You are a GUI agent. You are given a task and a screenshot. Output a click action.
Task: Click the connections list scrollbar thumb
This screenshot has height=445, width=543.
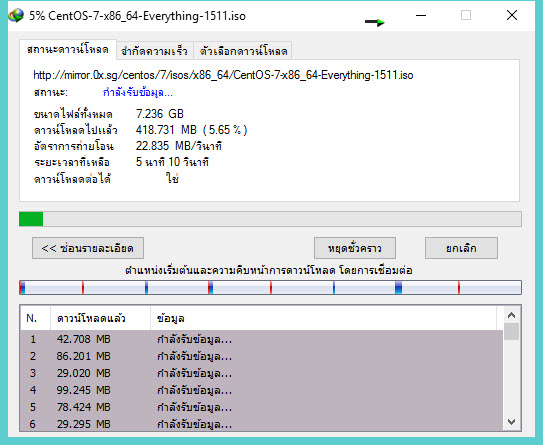click(511, 331)
